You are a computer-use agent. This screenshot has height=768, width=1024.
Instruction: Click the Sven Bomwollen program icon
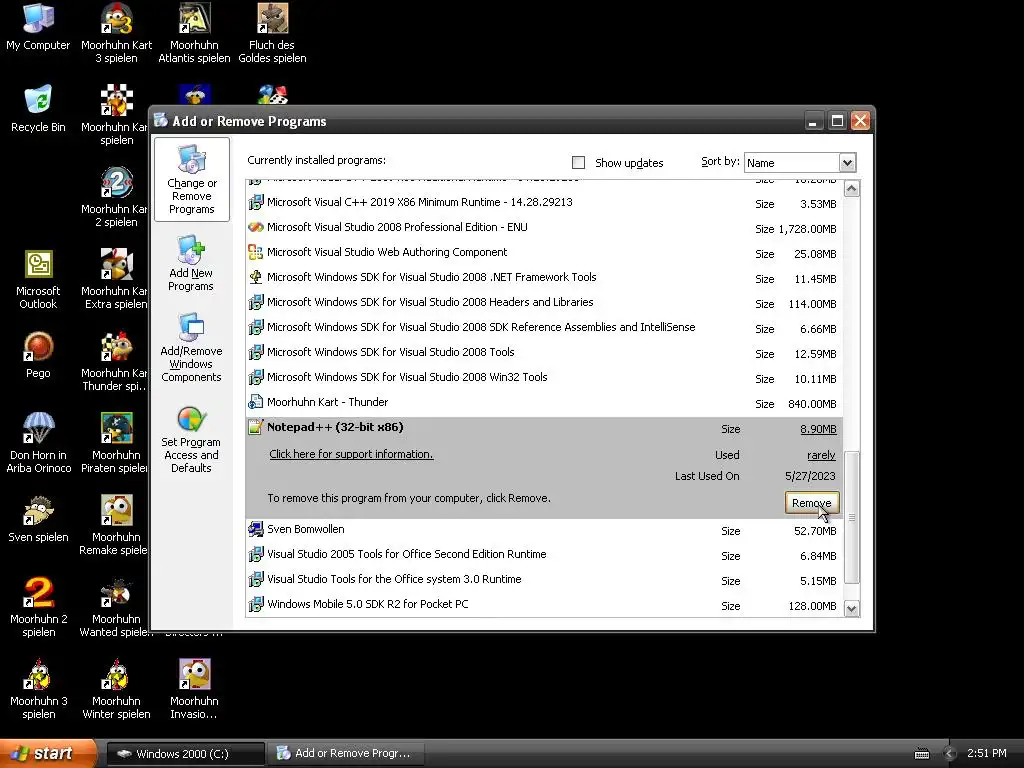tap(255, 529)
